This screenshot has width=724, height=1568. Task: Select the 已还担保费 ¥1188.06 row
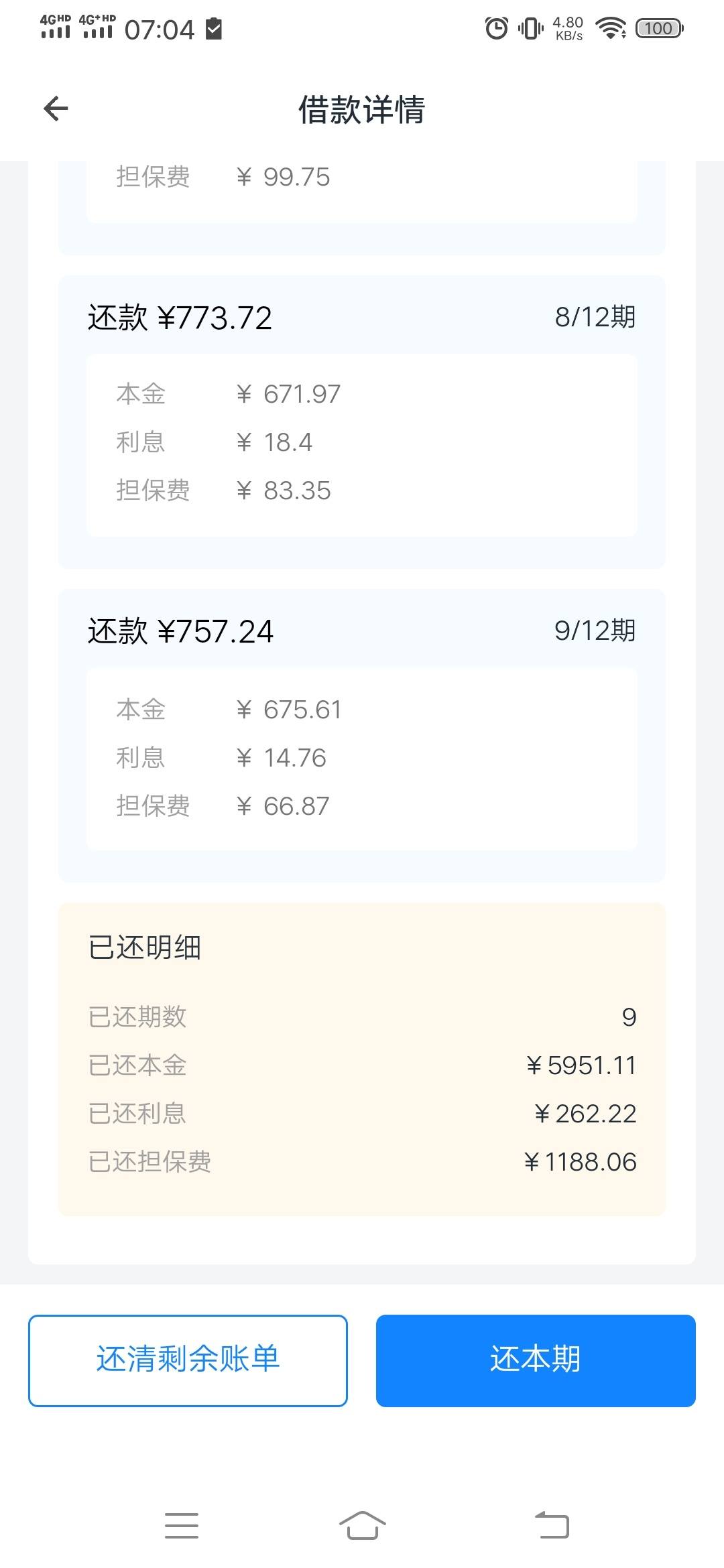coord(362,1162)
